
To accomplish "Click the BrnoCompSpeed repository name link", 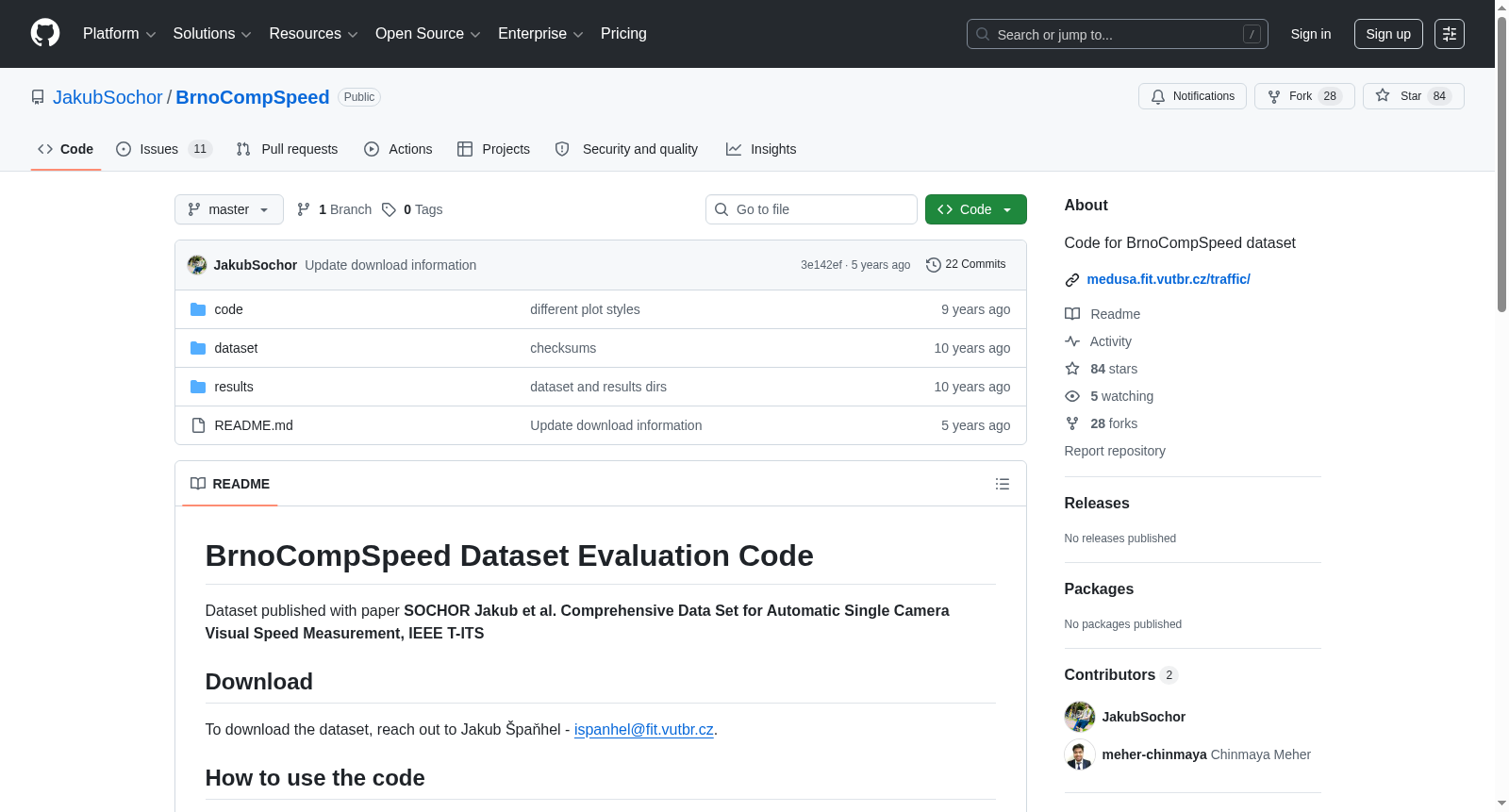I will (253, 97).
